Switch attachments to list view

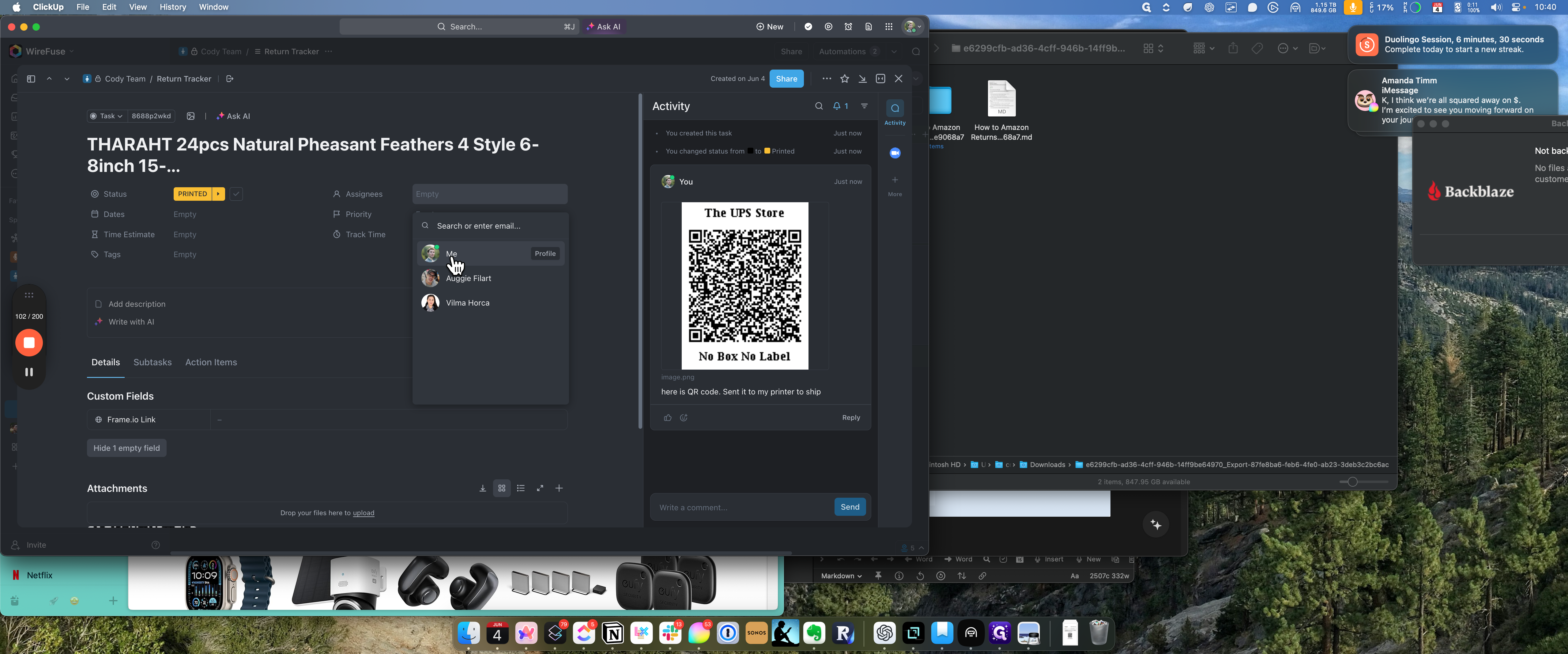[520, 489]
